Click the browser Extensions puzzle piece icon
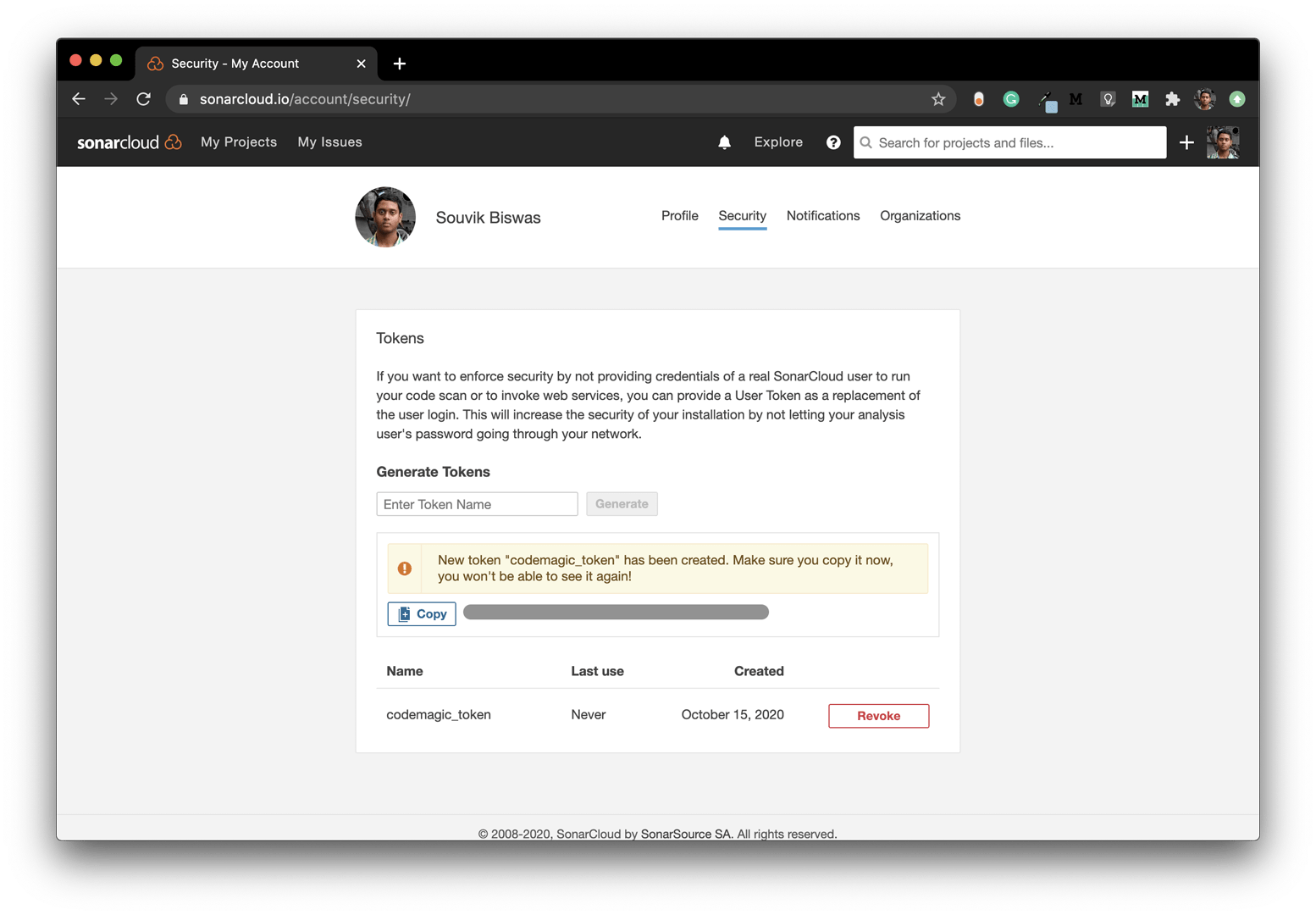Image resolution: width=1316 pixels, height=915 pixels. (x=1173, y=99)
